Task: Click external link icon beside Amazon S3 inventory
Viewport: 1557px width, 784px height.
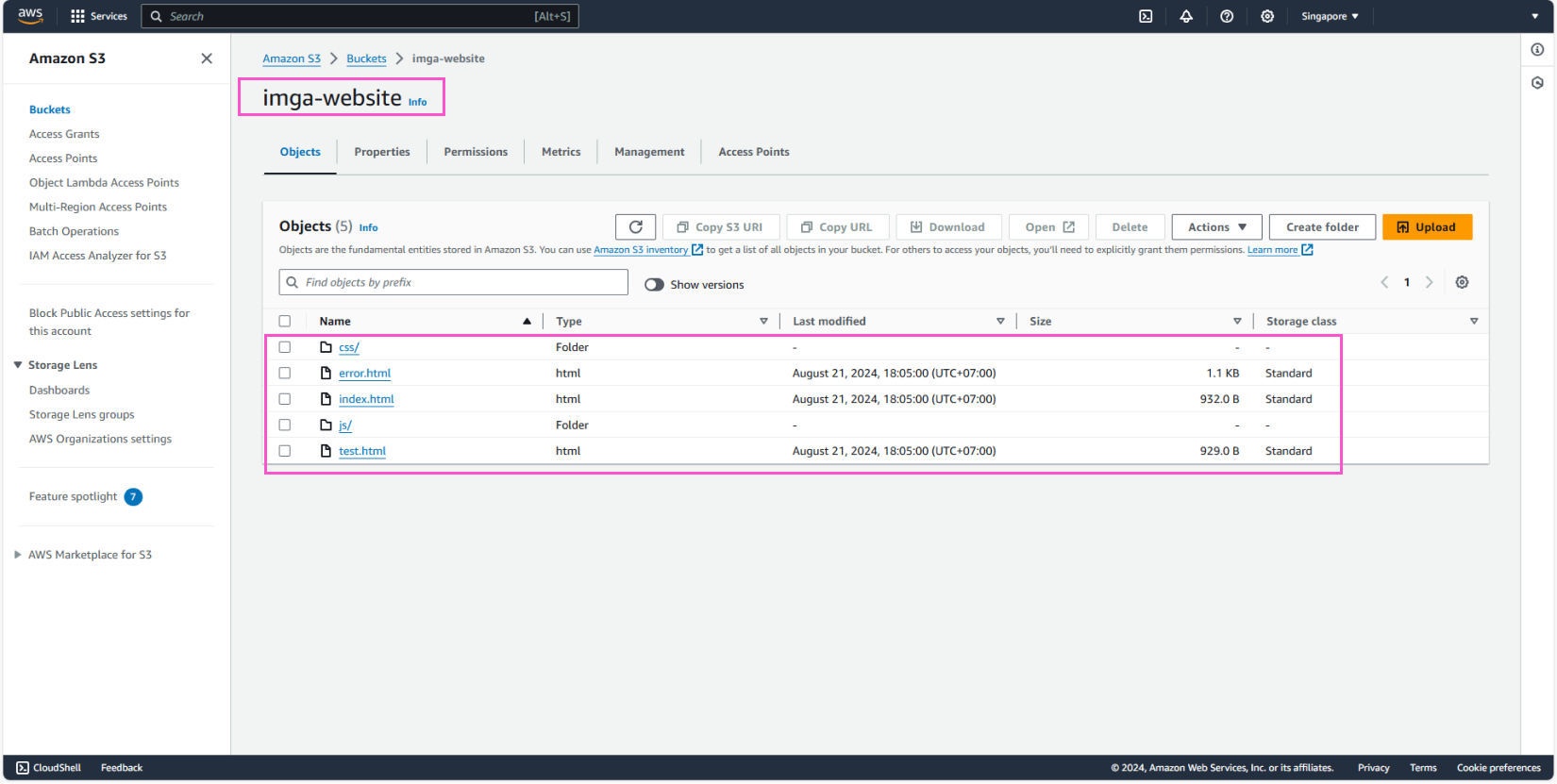Action: click(x=697, y=250)
